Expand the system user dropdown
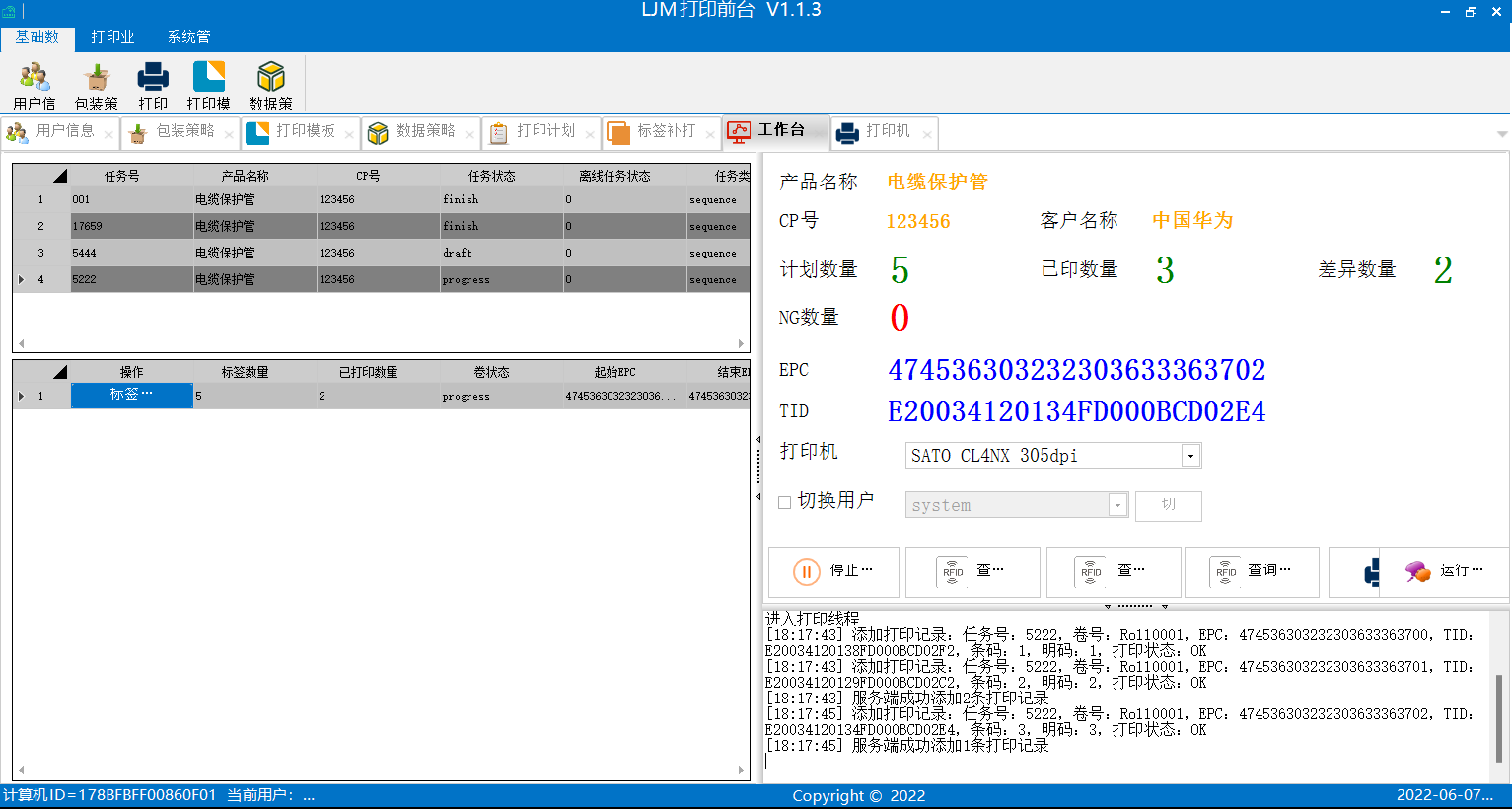1512x809 pixels. point(1117,505)
